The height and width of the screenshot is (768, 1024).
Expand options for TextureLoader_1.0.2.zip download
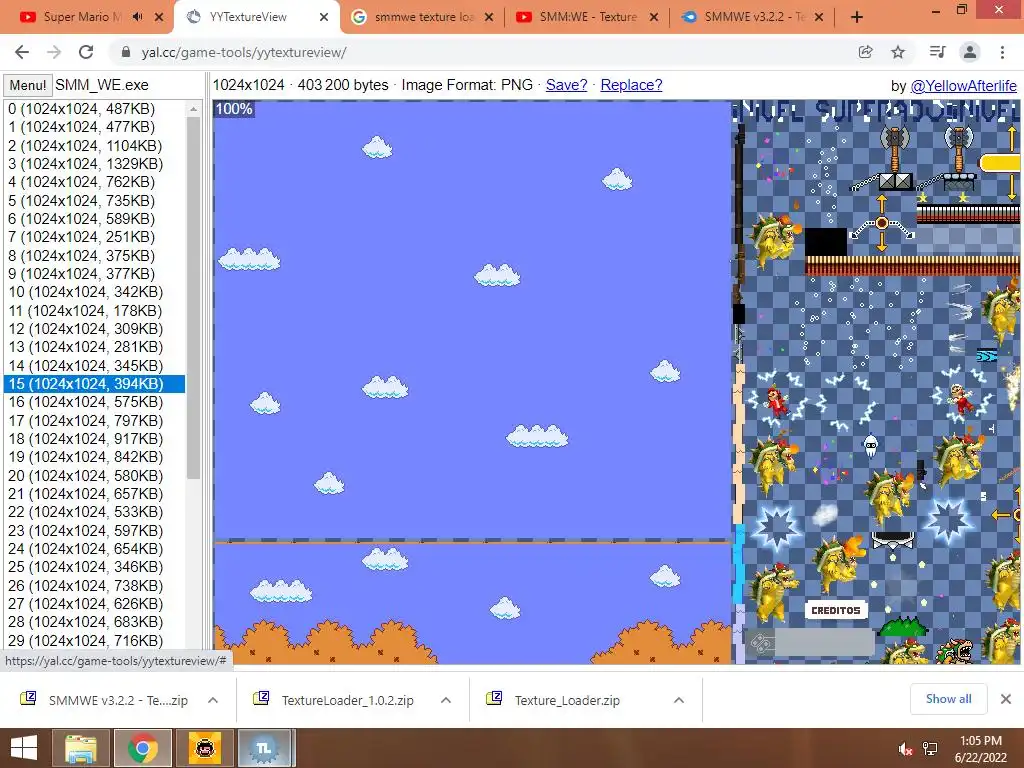pos(446,700)
